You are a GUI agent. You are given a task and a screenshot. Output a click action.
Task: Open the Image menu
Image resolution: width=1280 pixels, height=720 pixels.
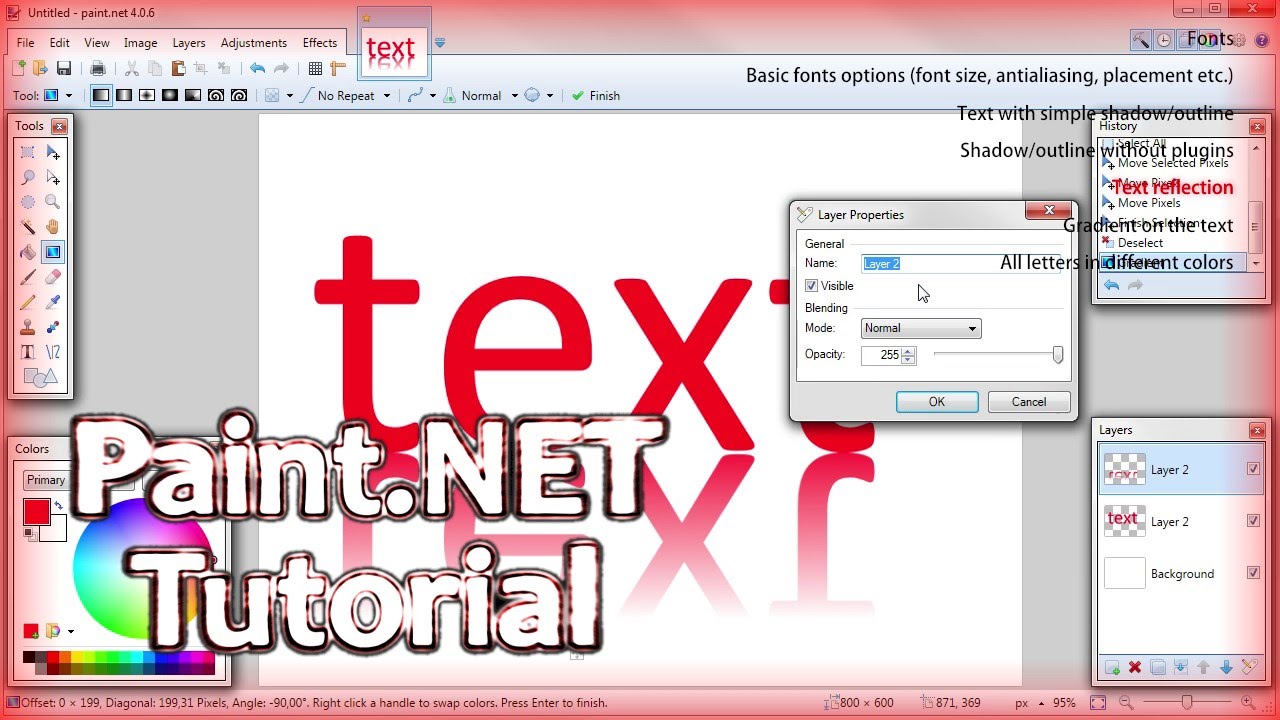[141, 43]
